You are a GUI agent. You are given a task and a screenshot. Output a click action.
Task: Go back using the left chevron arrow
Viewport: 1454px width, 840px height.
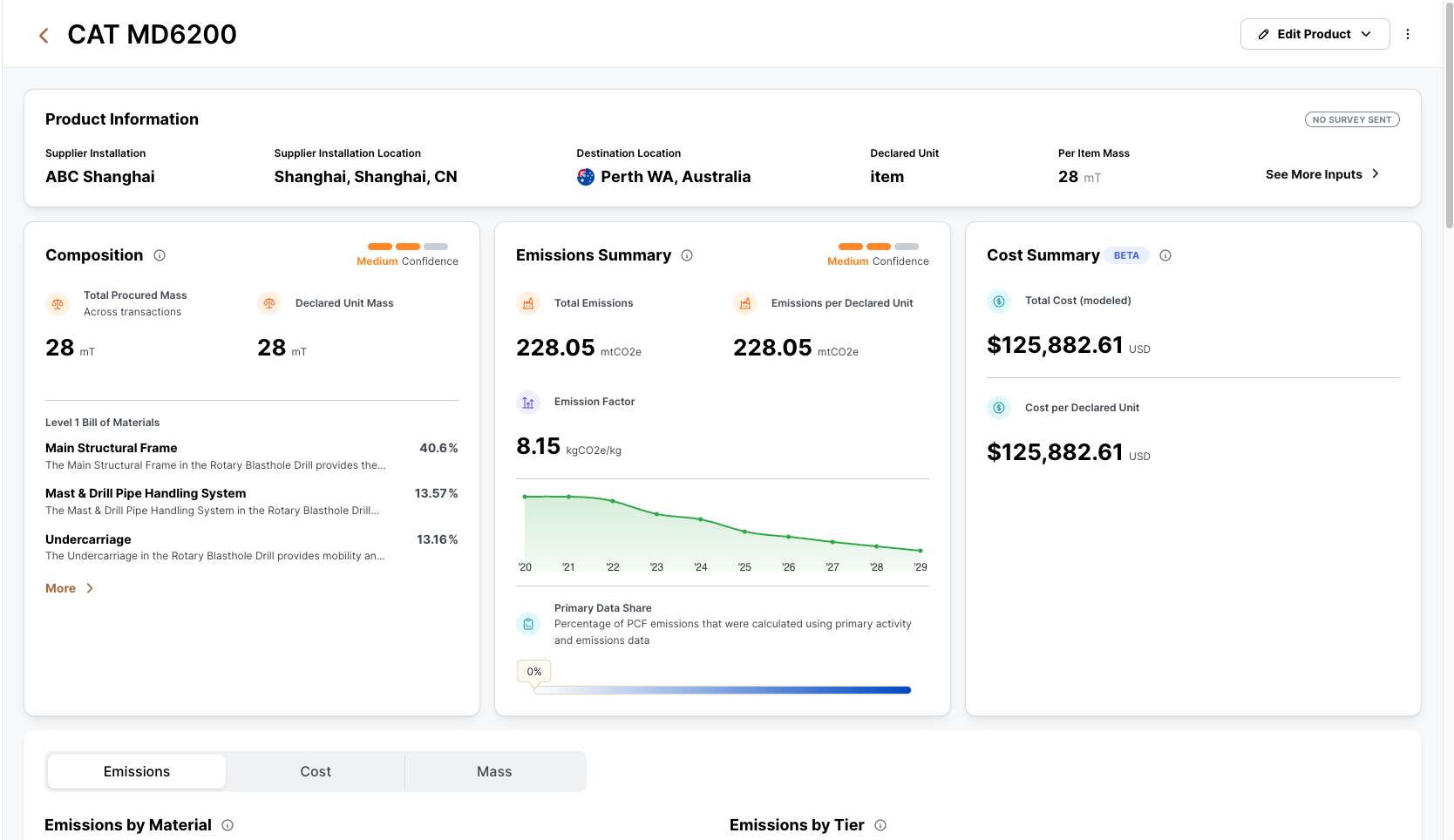coord(44,35)
